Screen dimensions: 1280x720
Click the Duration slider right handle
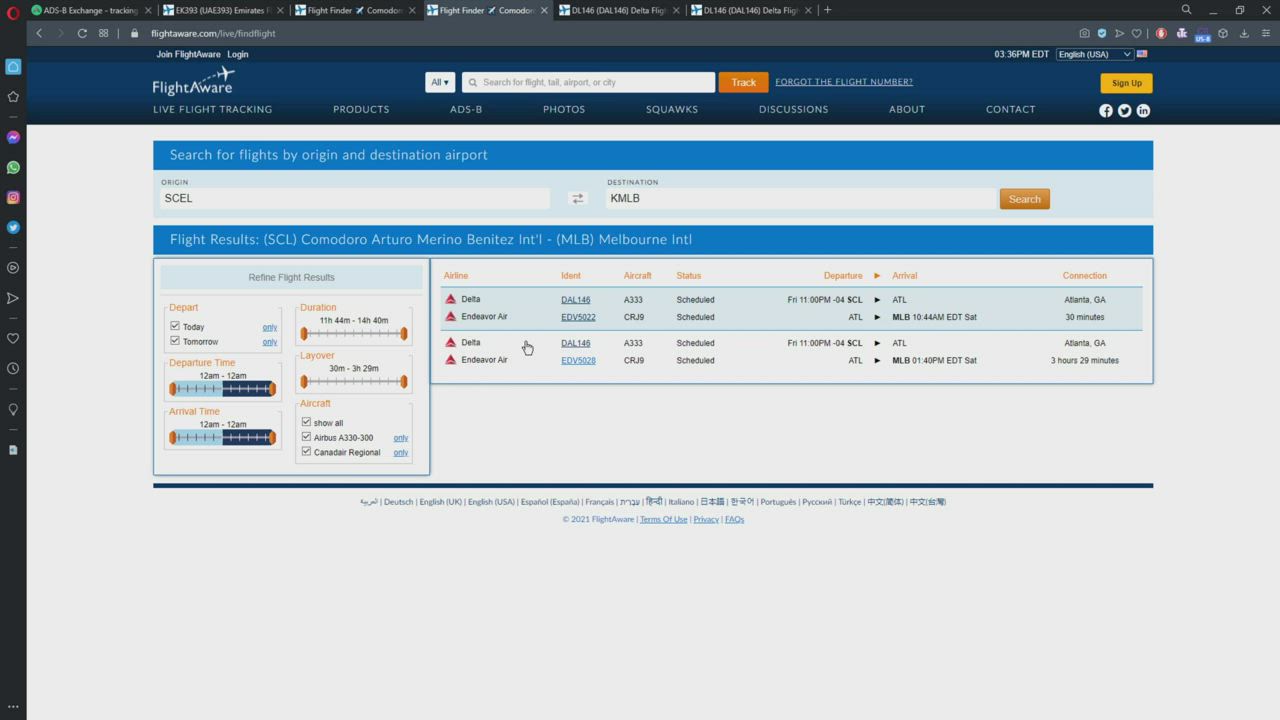coord(404,334)
